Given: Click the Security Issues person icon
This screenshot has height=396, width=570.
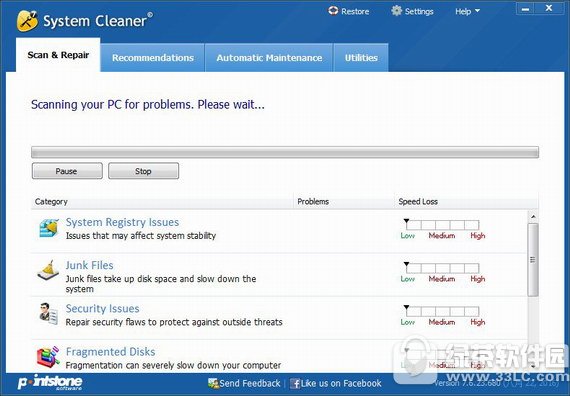Looking at the screenshot, I should (x=48, y=313).
